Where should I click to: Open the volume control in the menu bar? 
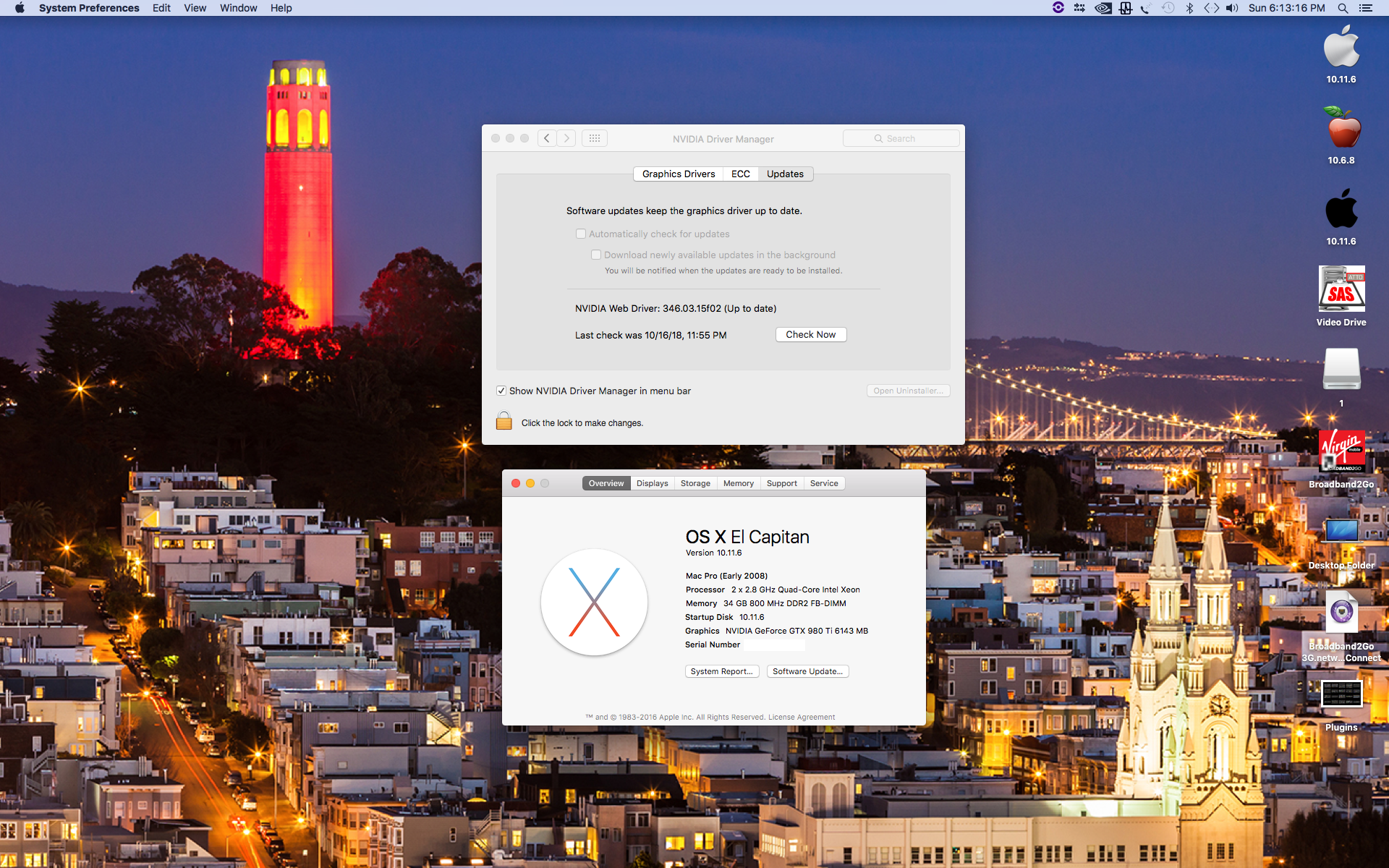click(1232, 8)
